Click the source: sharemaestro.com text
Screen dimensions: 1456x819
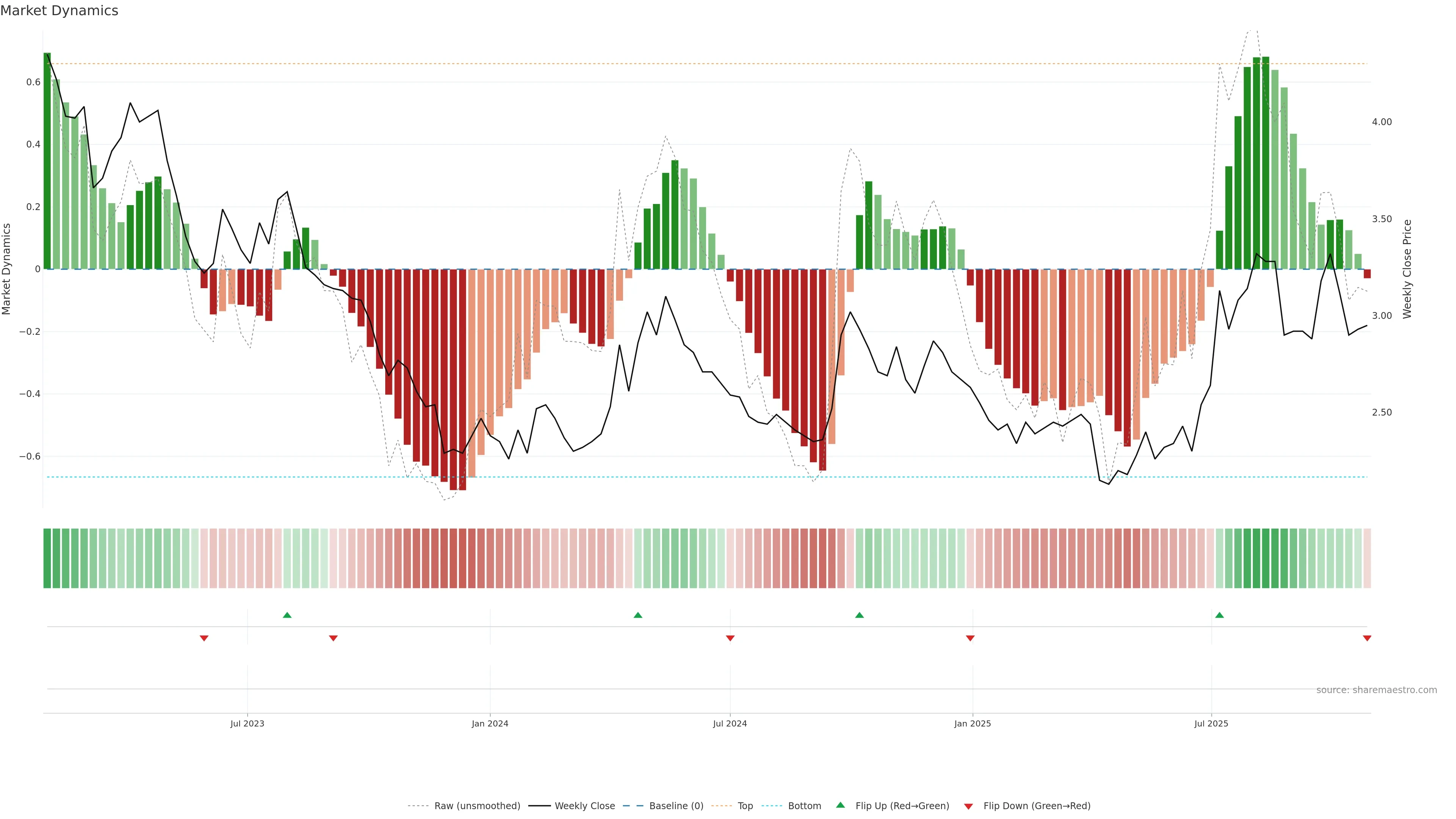pos(1376,690)
